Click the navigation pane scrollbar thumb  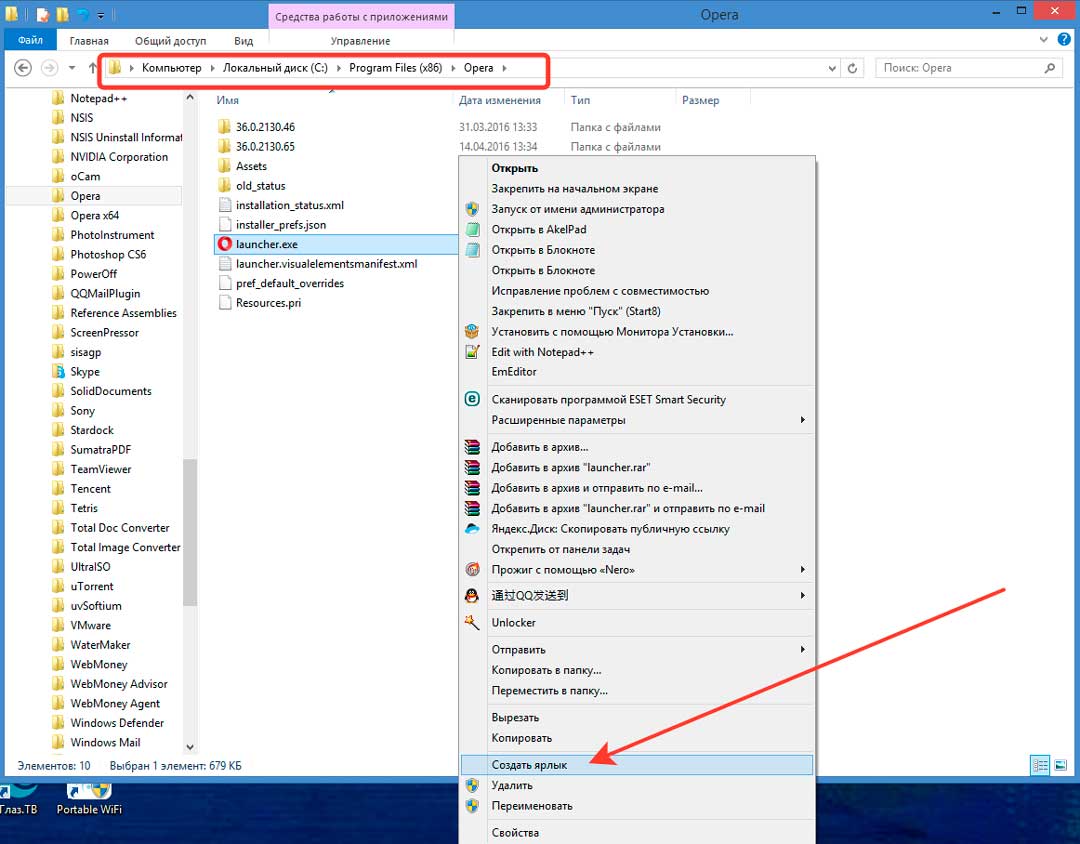[189, 533]
